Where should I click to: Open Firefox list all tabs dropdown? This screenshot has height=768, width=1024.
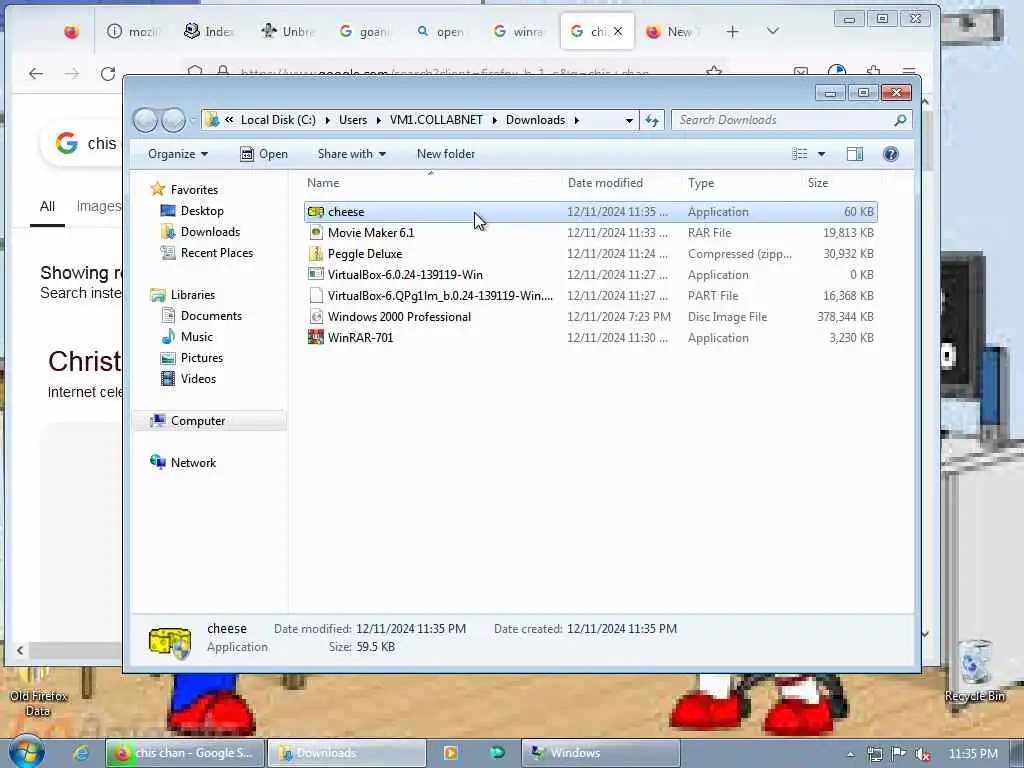(773, 31)
